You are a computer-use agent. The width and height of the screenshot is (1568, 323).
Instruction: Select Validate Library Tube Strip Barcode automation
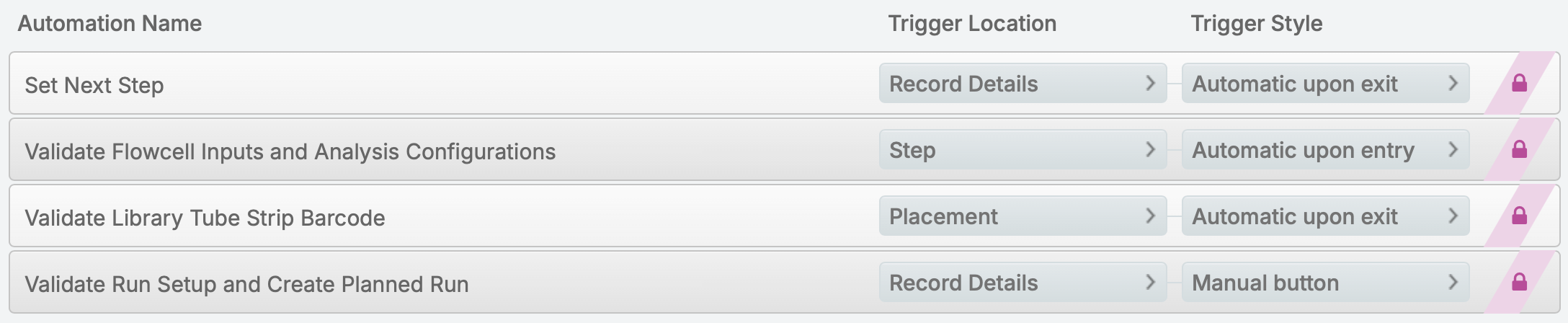(205, 218)
